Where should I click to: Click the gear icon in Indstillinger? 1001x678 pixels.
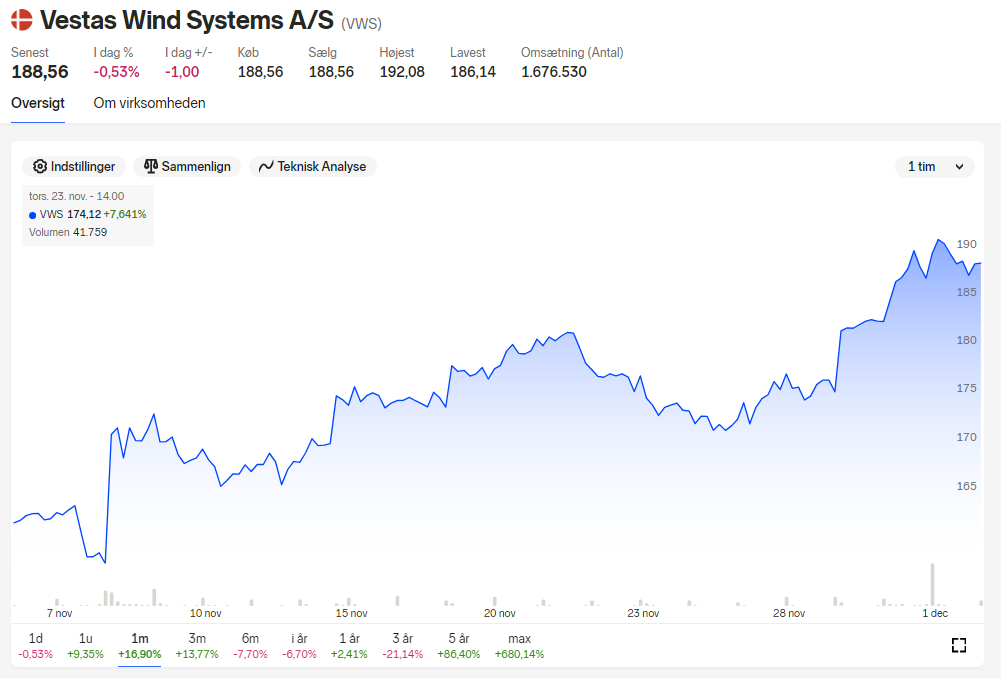point(40,167)
